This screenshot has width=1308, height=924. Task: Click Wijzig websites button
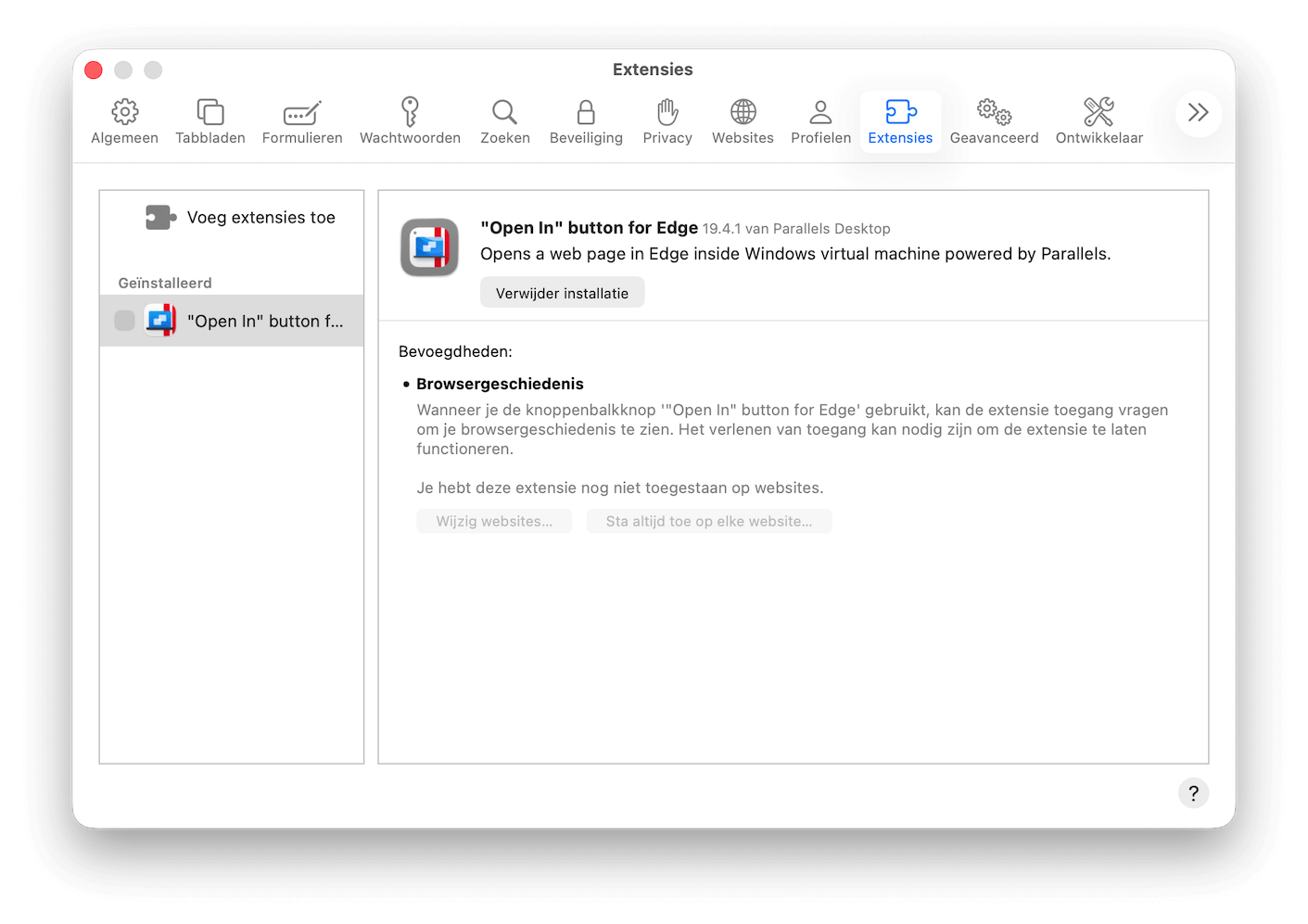(494, 521)
